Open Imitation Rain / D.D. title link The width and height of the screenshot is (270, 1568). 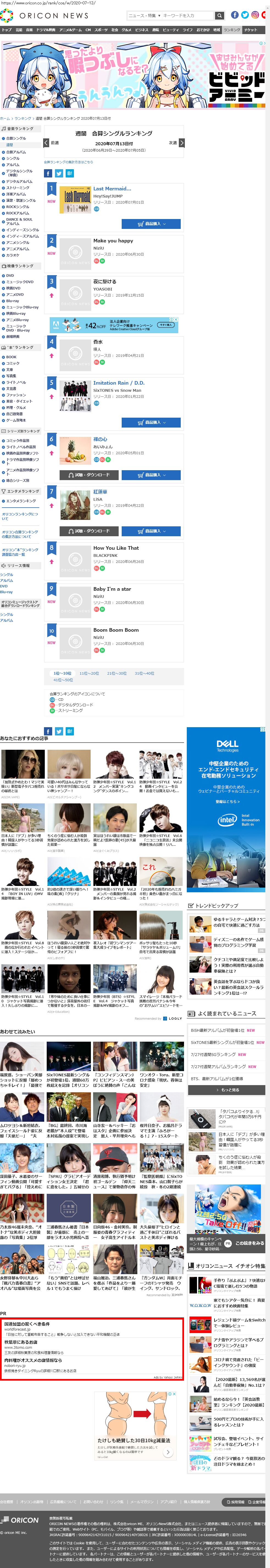point(119,383)
